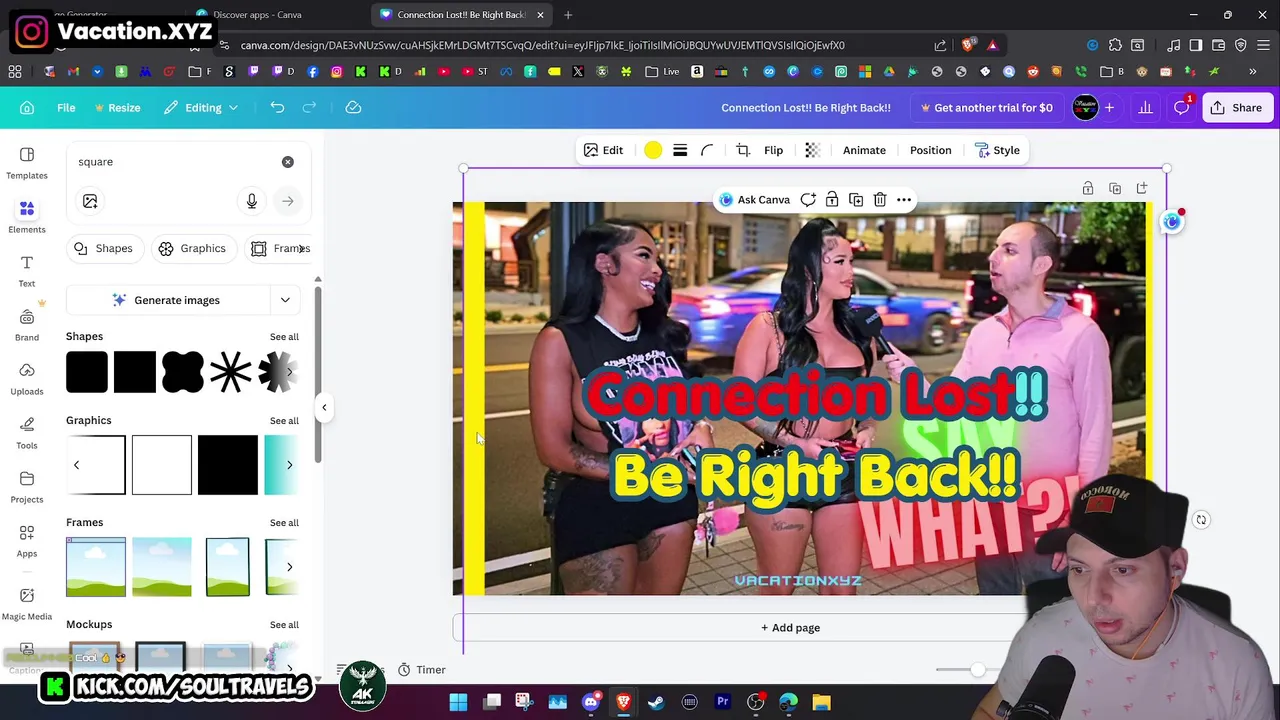
Task: Delete the selected element
Action: (x=880, y=200)
